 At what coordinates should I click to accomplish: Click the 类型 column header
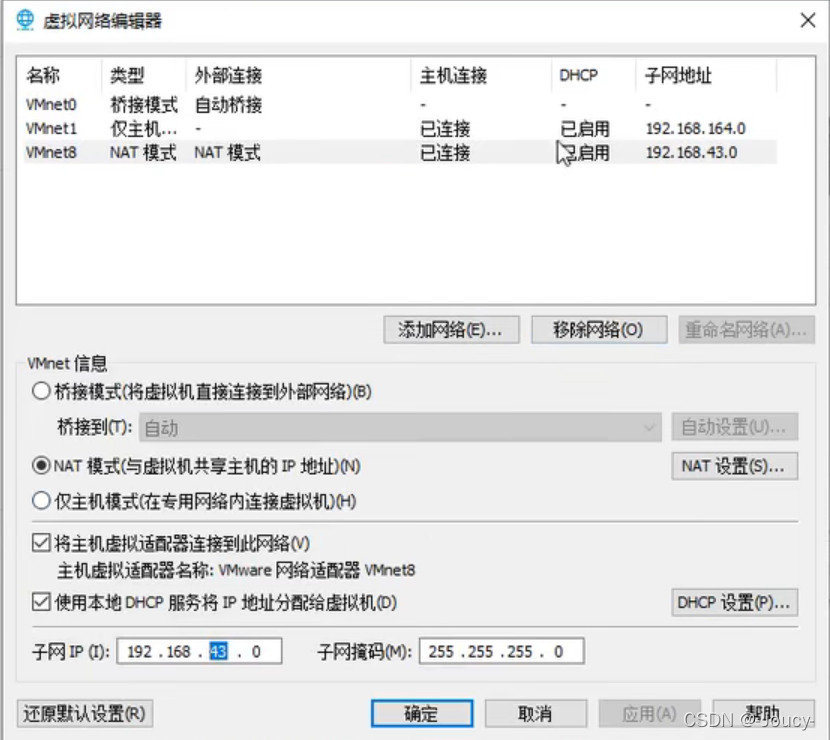coord(127,75)
